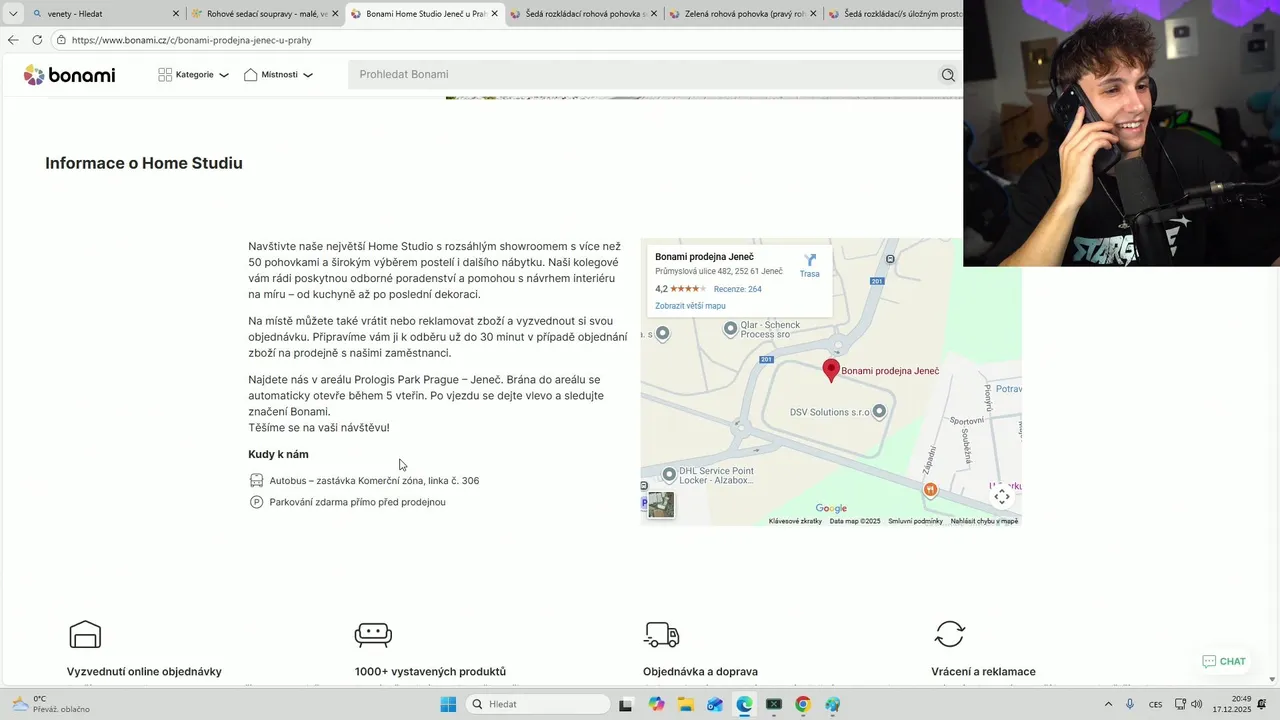Image resolution: width=1280 pixels, height=720 pixels.
Task: Switch to 'Šedá rozkládací rohová pohovka' tab
Action: click(x=583, y=14)
